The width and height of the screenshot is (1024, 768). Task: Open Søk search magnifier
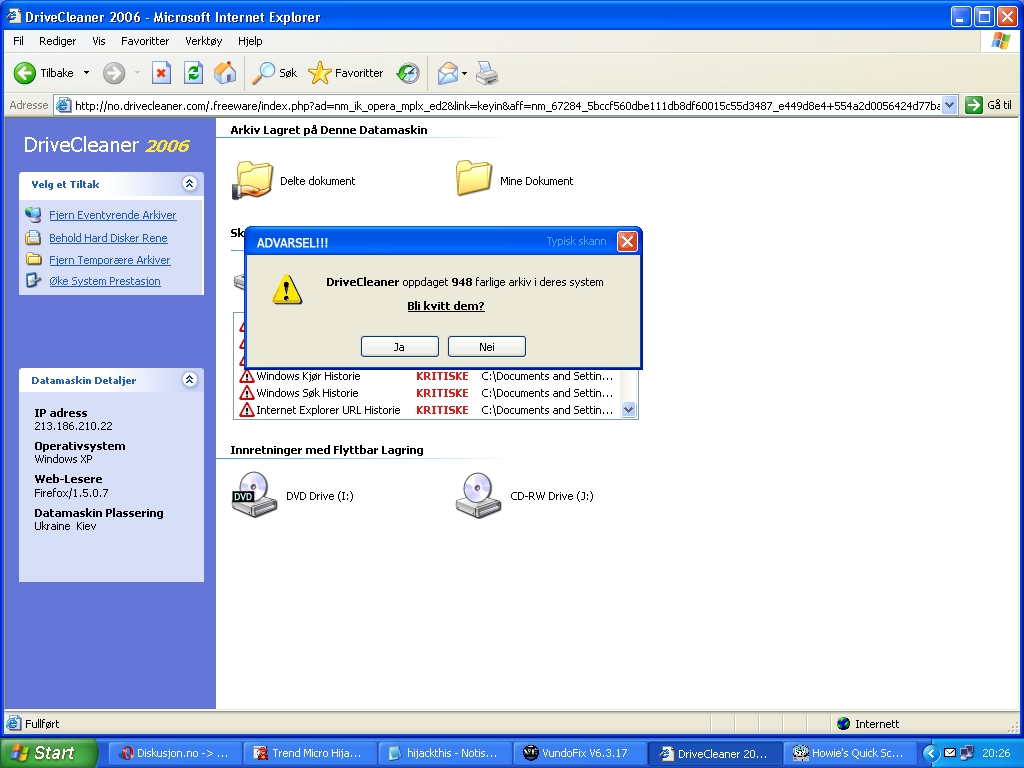[275, 73]
